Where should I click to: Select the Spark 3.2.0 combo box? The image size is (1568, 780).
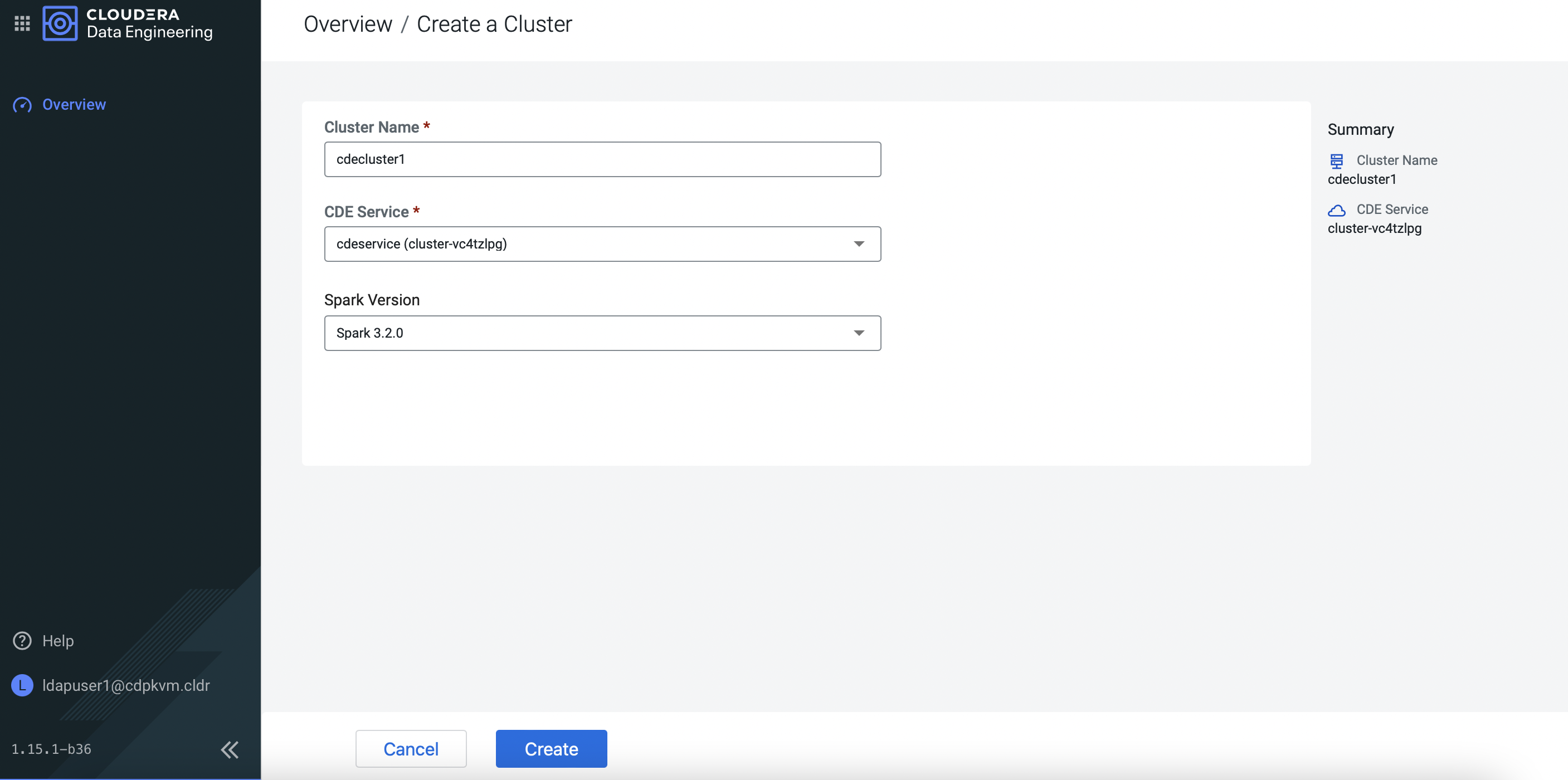(585, 333)
